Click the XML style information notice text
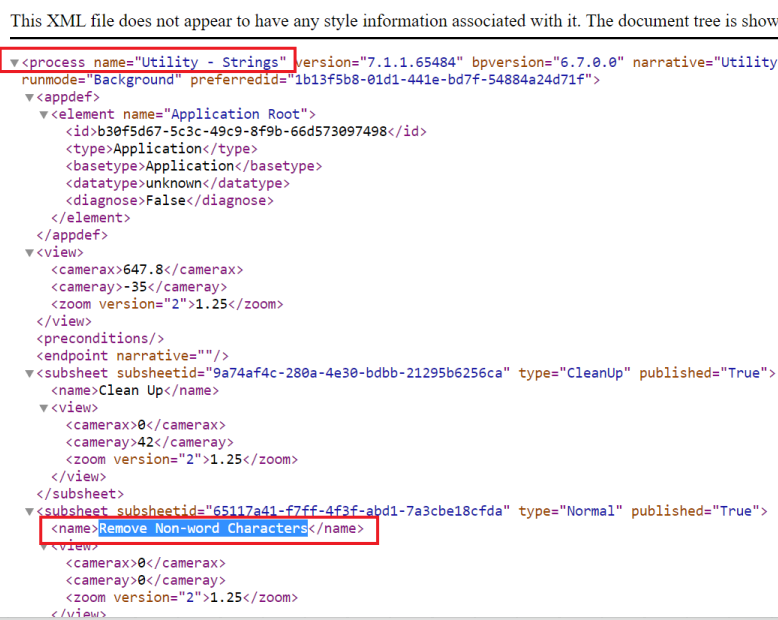Viewport: 778px width, 620px height. pos(394,21)
